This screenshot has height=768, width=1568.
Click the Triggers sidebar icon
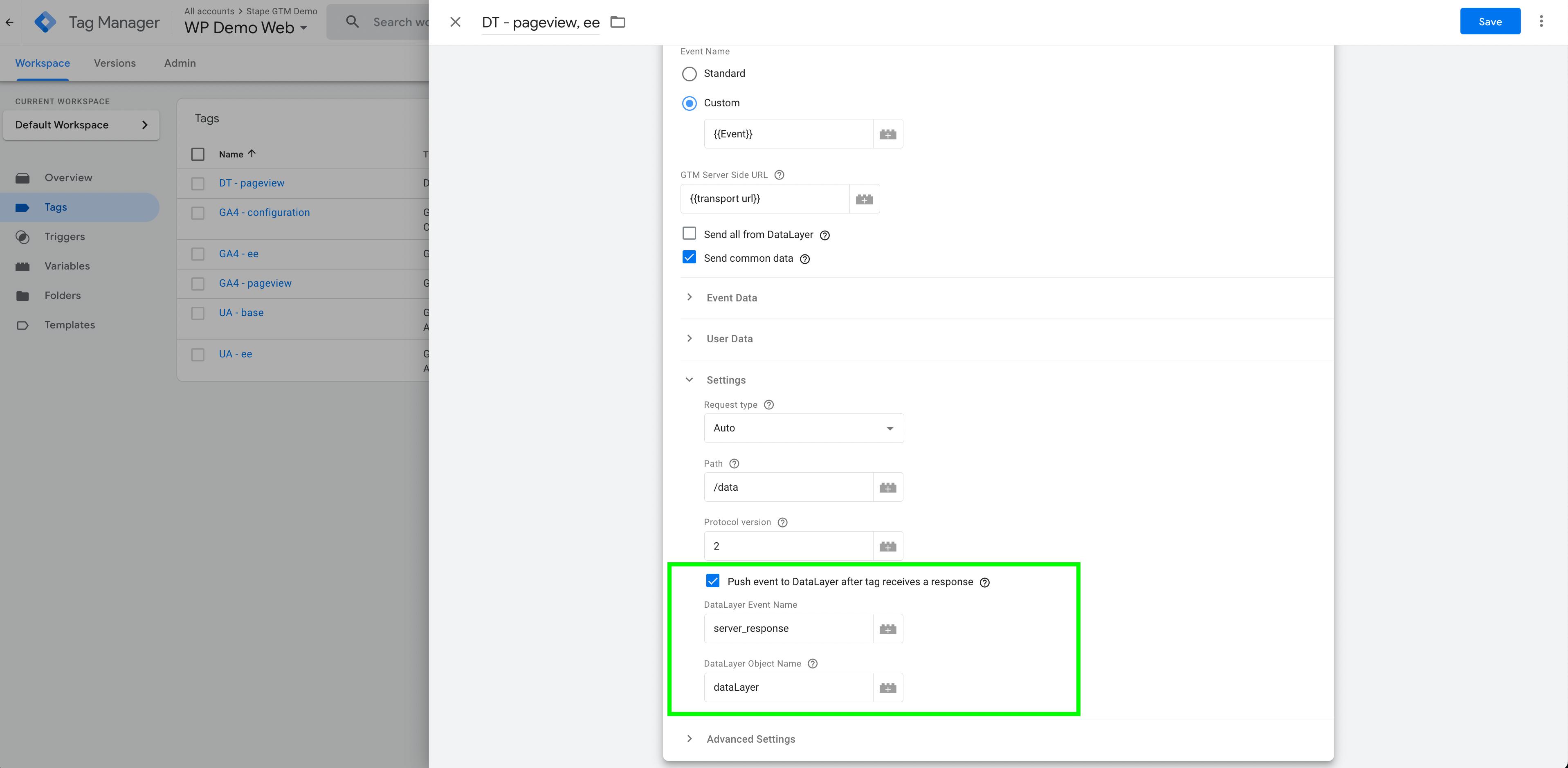pyautogui.click(x=22, y=237)
